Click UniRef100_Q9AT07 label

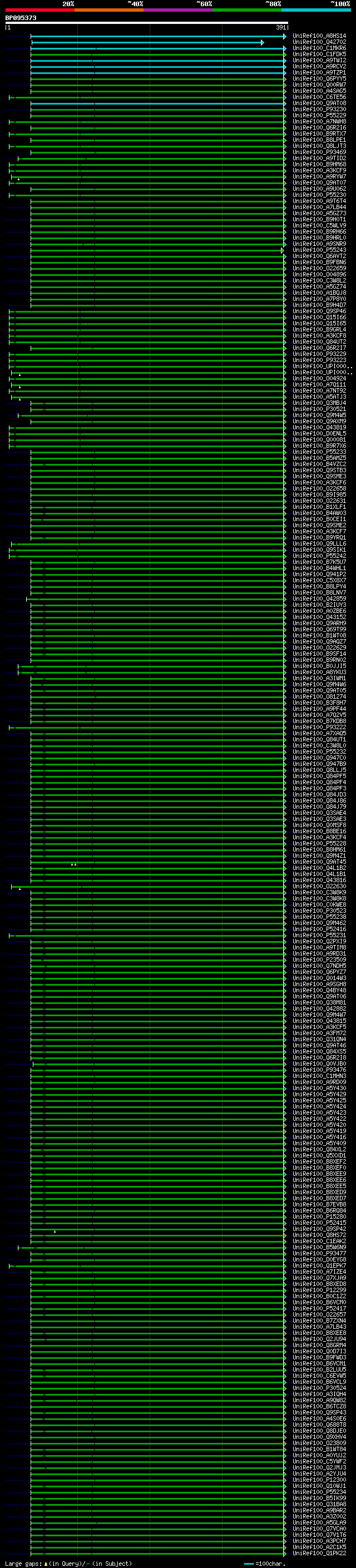click(x=319, y=182)
